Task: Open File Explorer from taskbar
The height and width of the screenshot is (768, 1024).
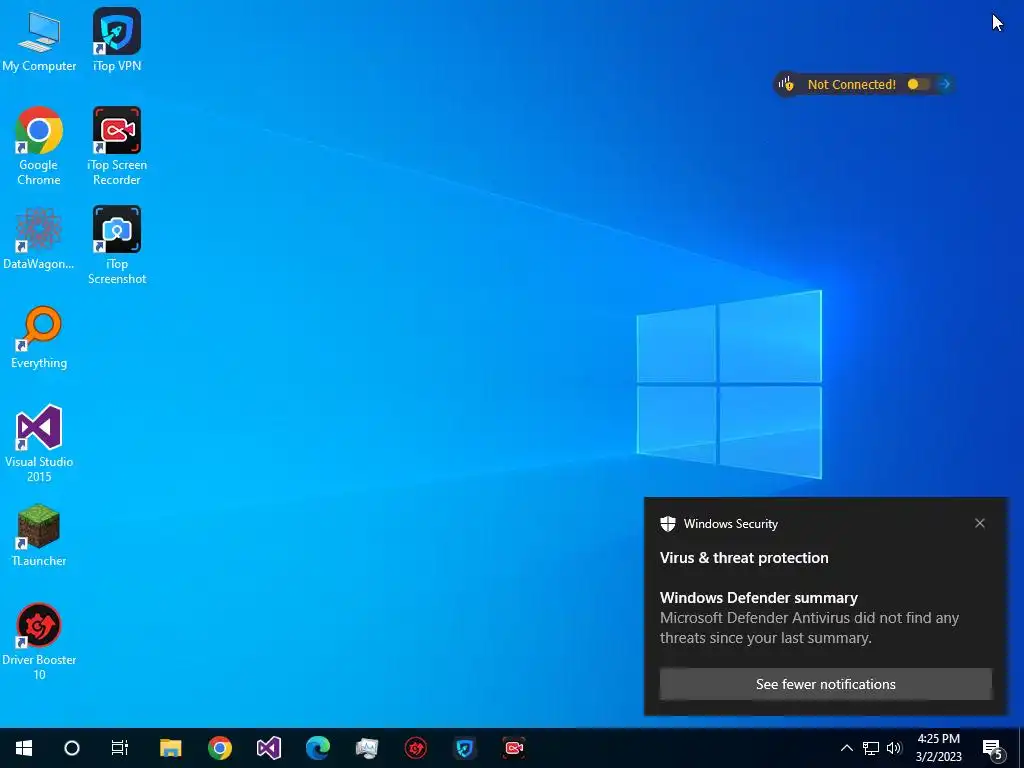Action: point(170,748)
